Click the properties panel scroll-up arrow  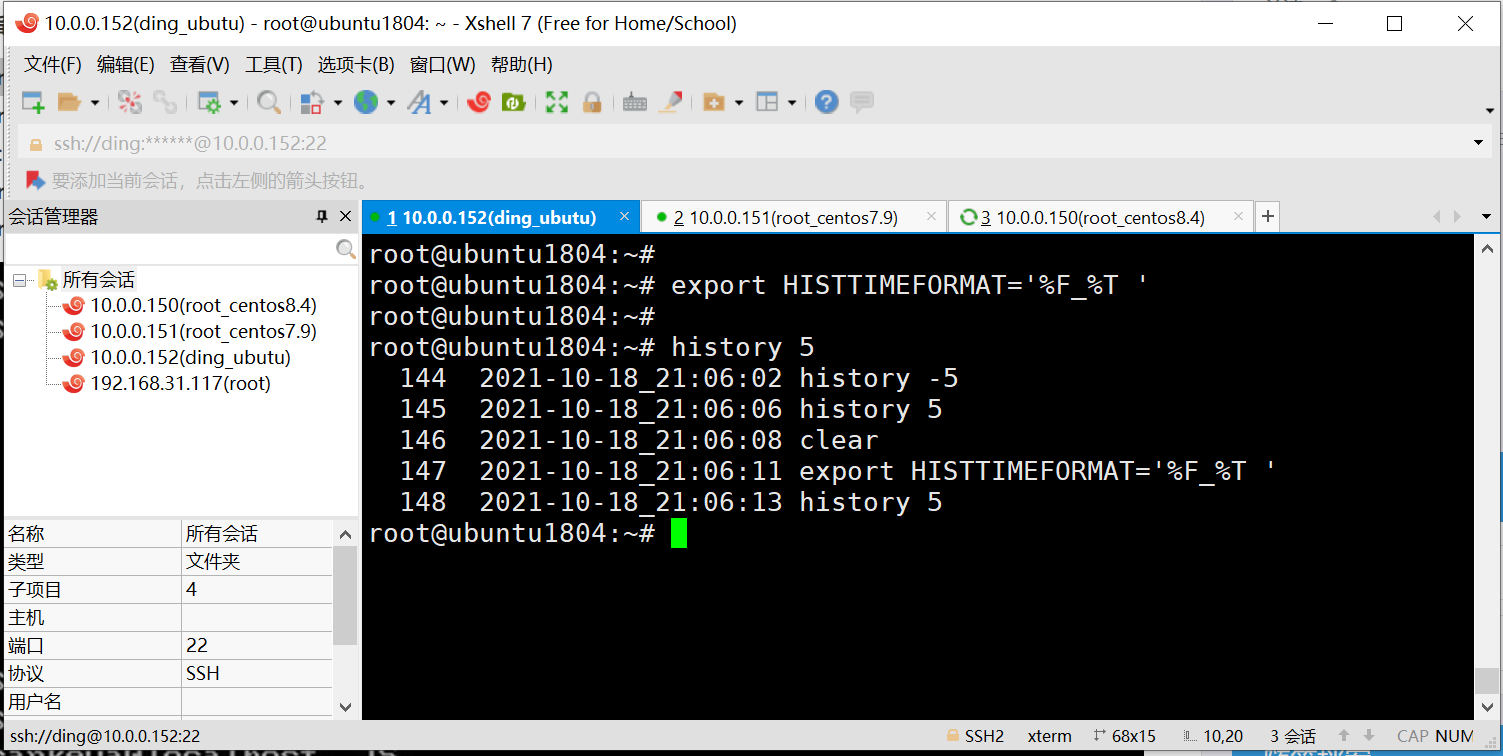(345, 534)
